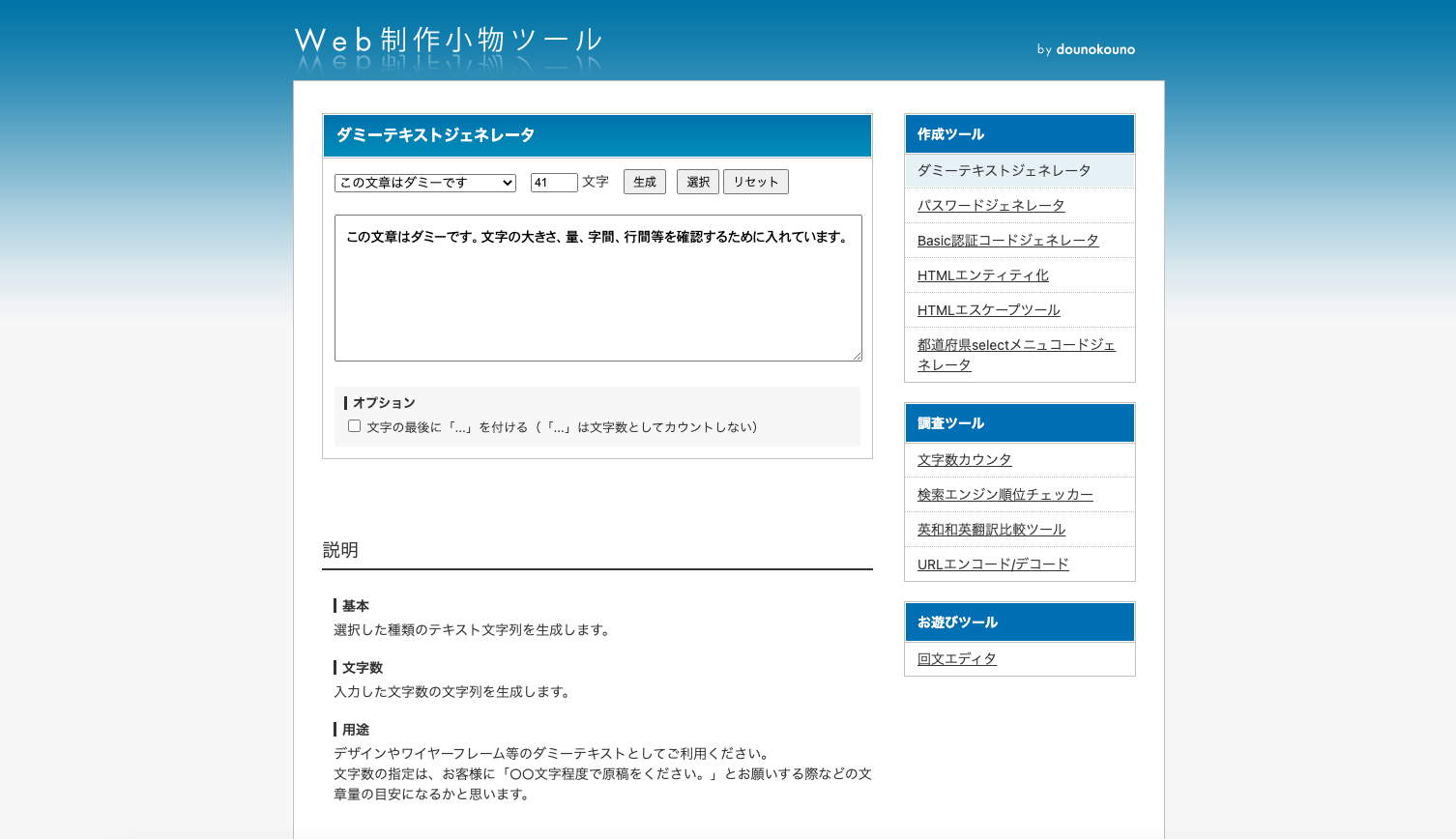Viewport: 1456px width, 839px height.
Task: Click the character count input field
Action: coord(553,183)
